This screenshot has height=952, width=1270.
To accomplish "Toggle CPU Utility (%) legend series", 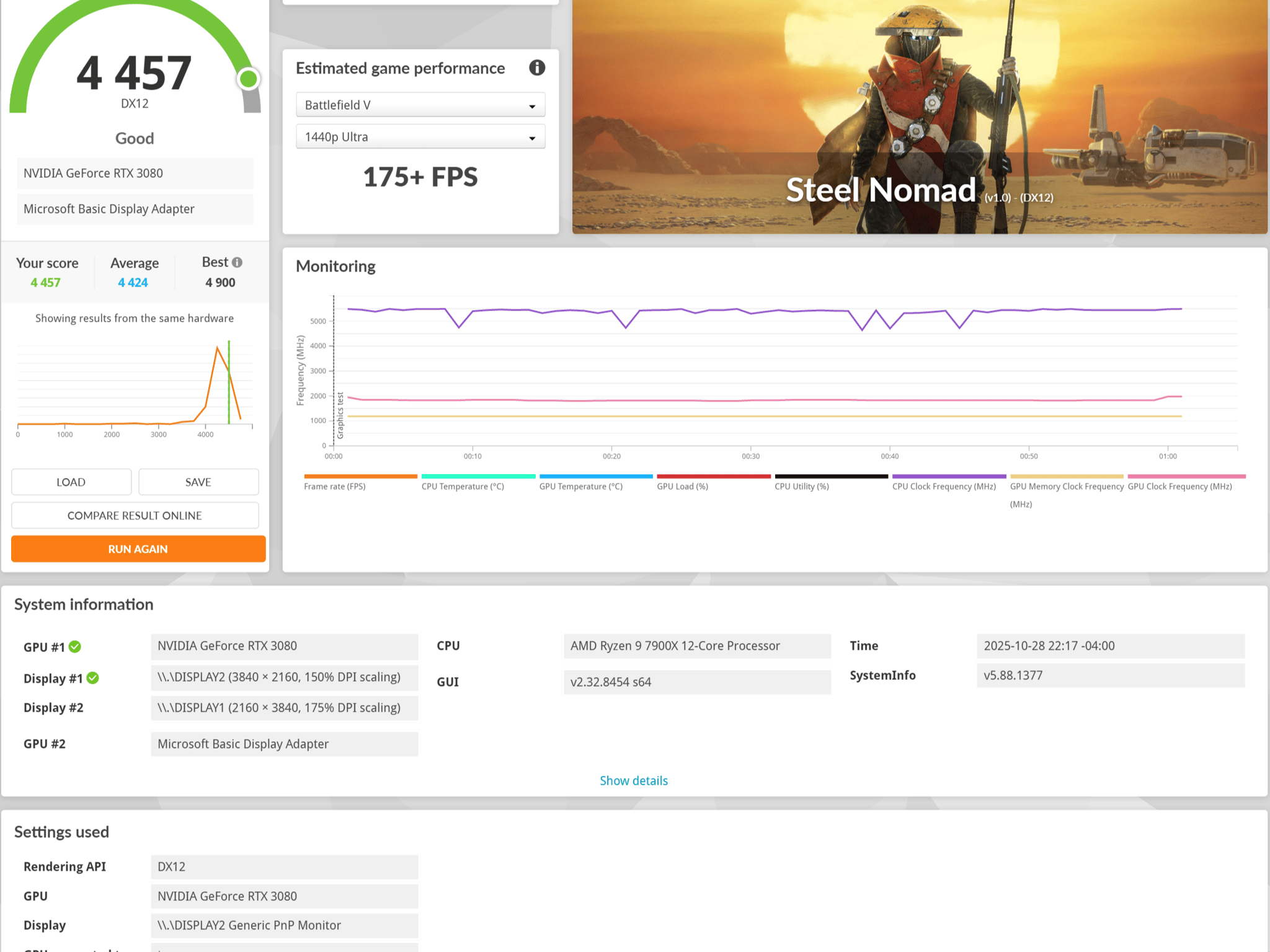I will [x=832, y=483].
